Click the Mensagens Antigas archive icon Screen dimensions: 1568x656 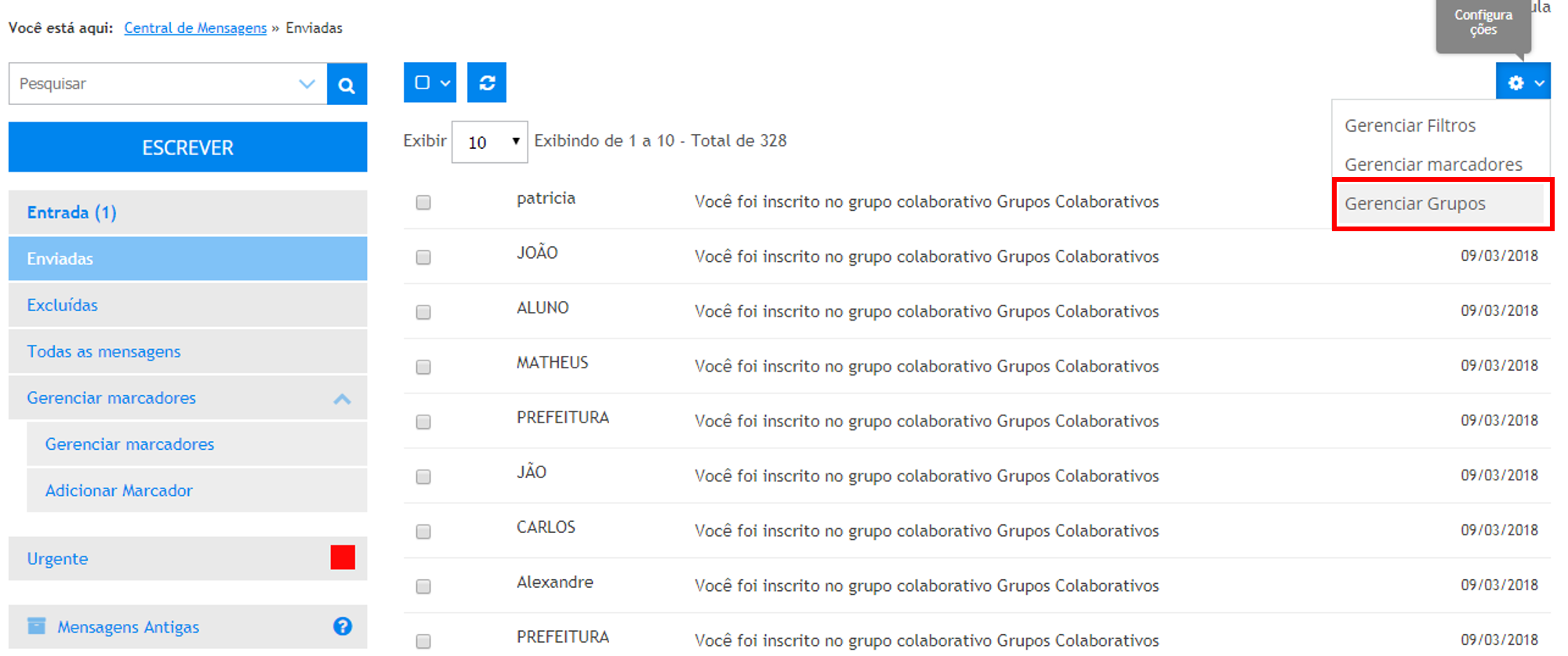point(37,626)
